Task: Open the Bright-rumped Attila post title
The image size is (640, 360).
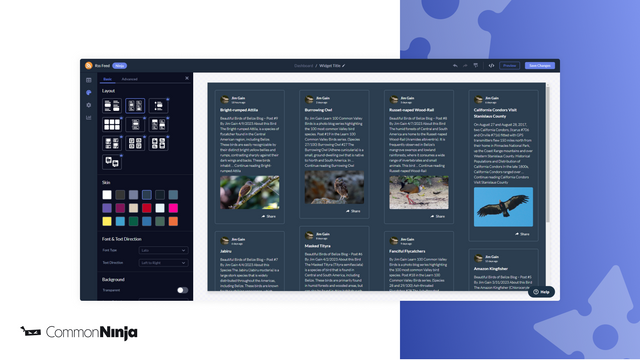Action: (239, 110)
